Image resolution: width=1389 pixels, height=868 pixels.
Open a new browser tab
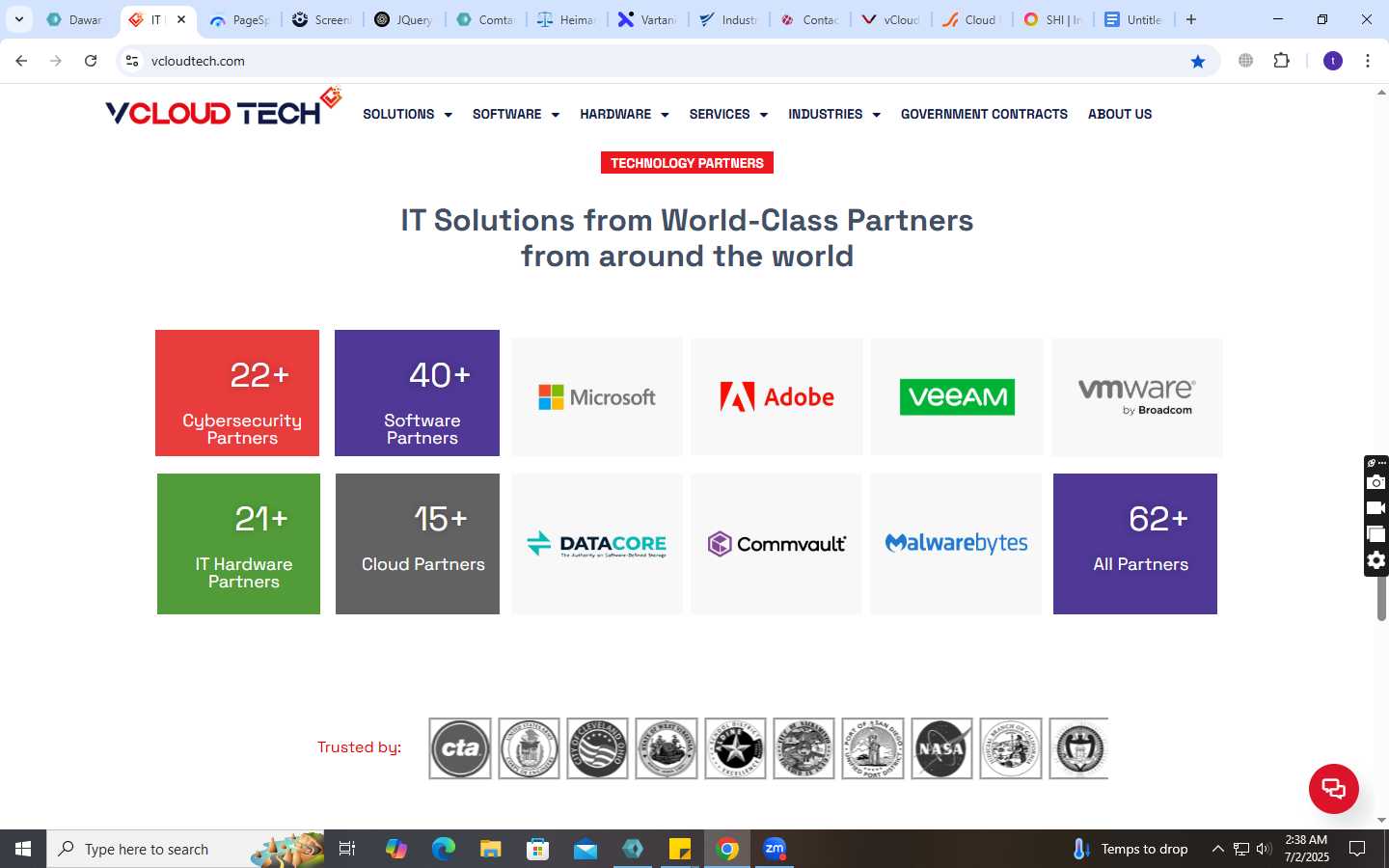1191,19
